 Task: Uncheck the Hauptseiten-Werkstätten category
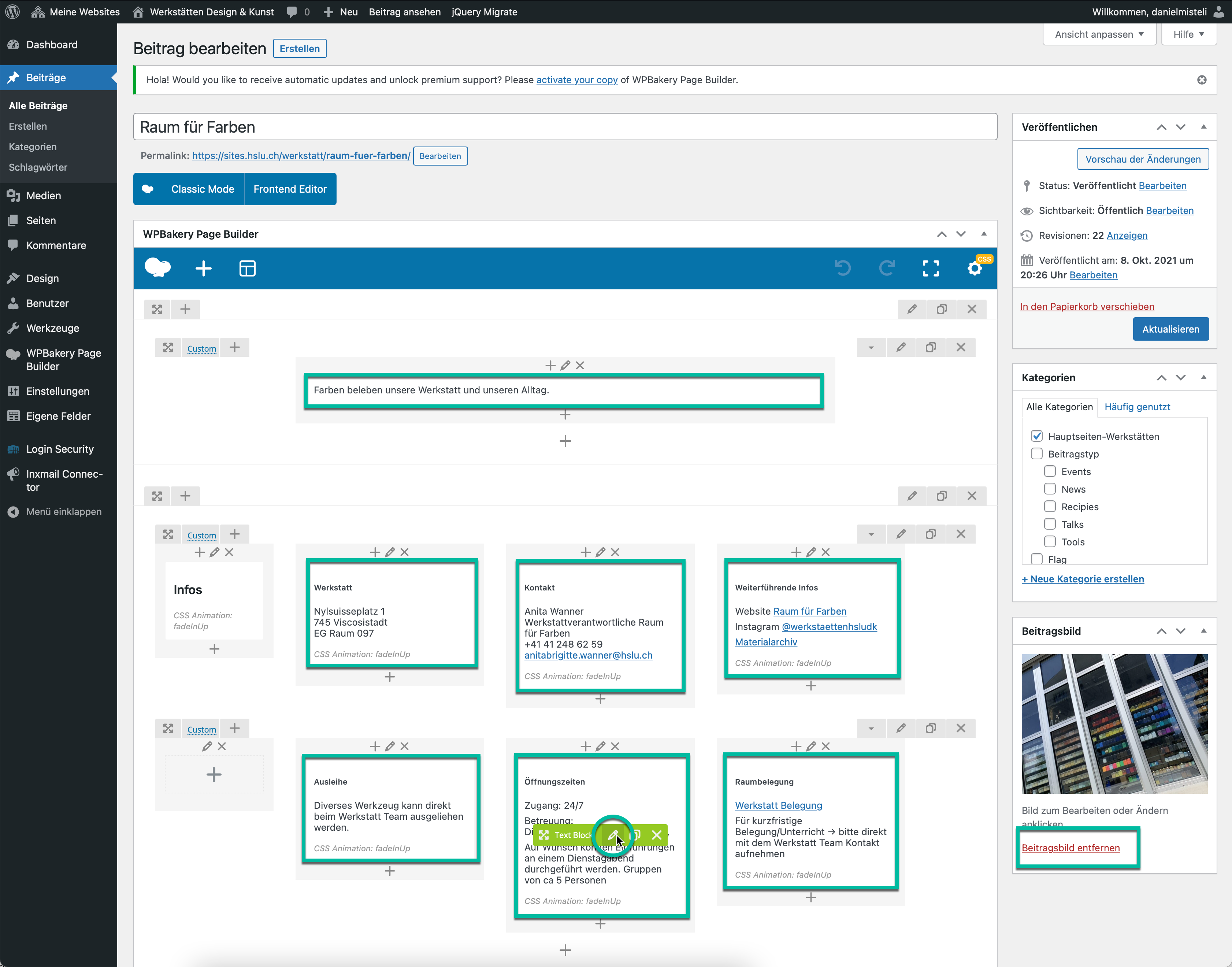(x=1037, y=436)
